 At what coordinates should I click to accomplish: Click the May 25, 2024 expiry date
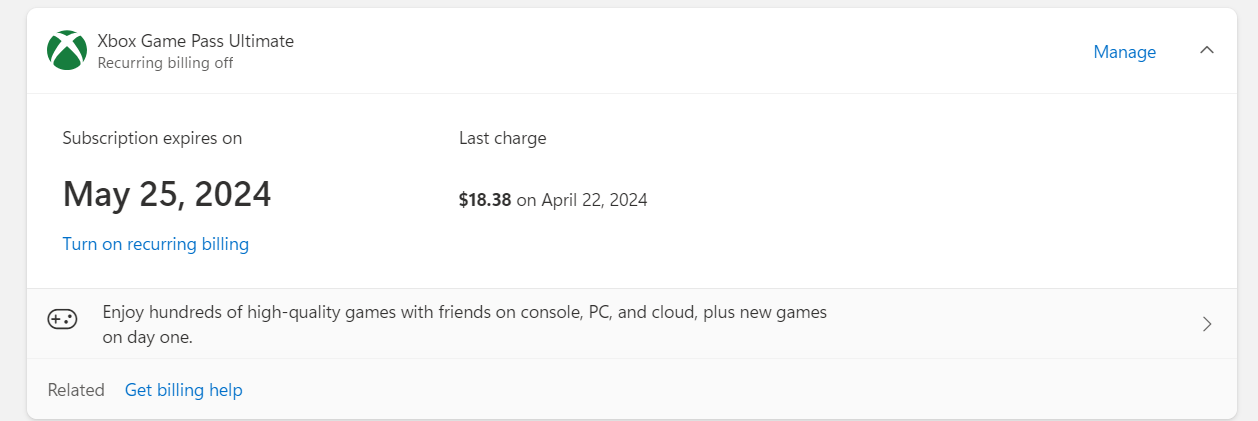click(167, 194)
